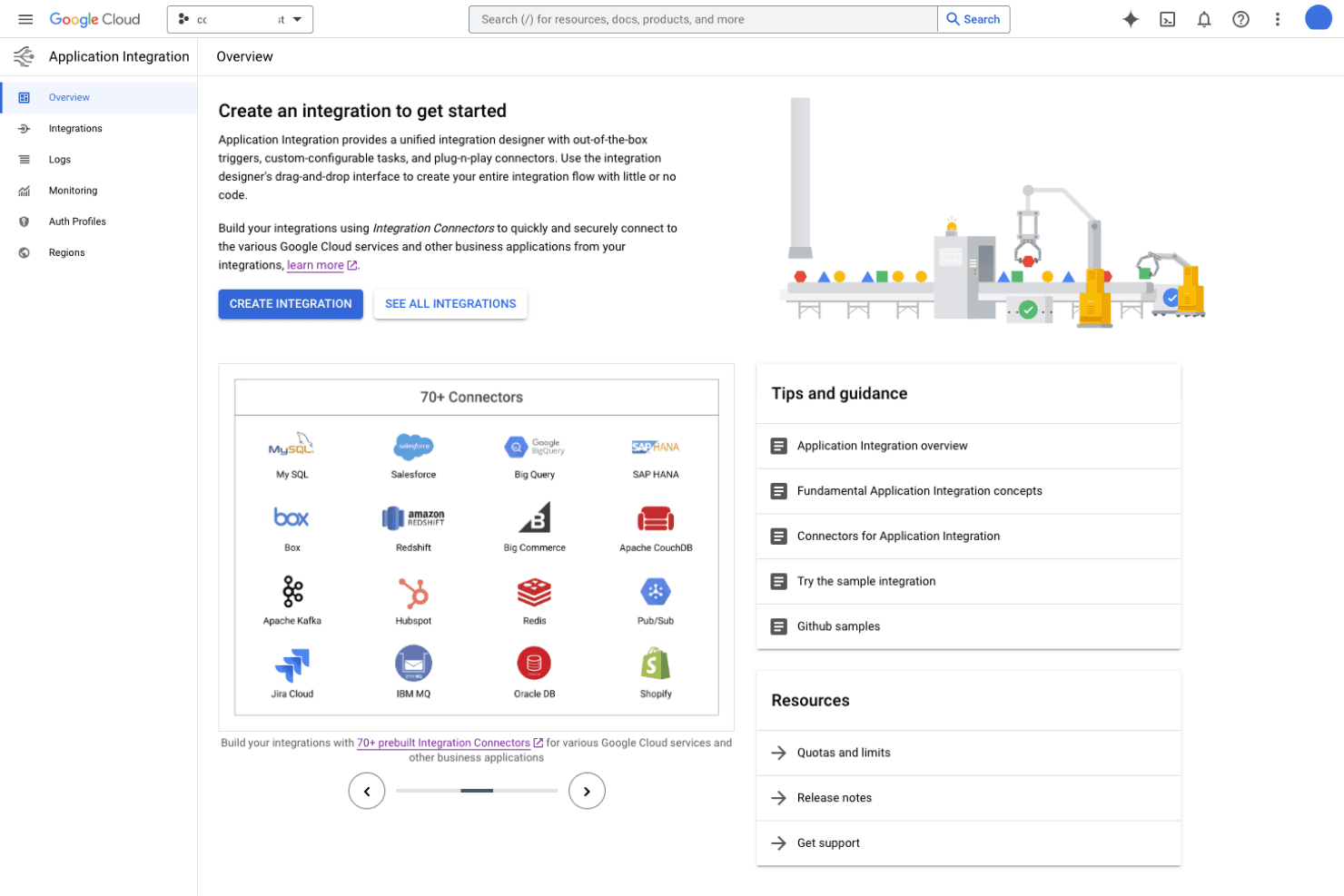
Task: Select the BigQuery connector icon
Action: (x=534, y=446)
